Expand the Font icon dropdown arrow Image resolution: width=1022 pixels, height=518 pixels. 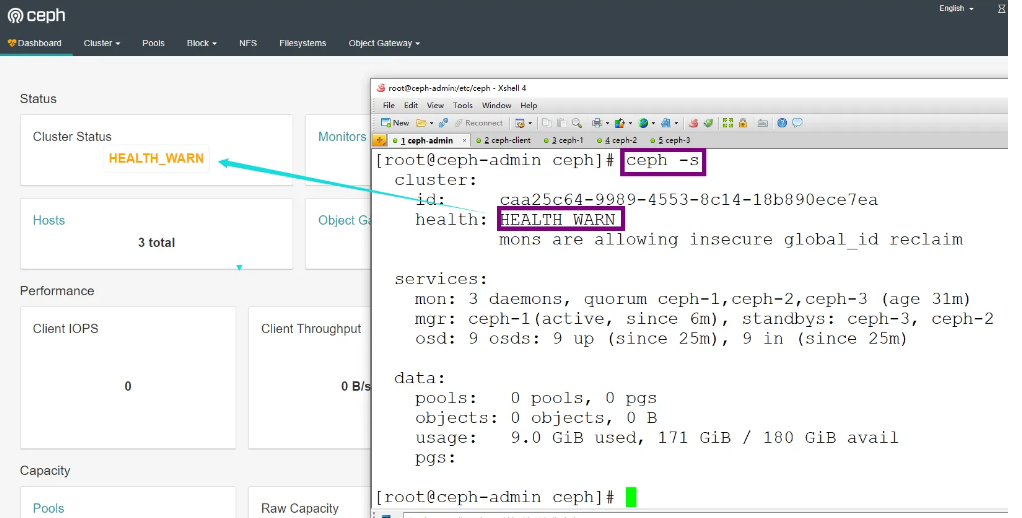tap(676, 123)
